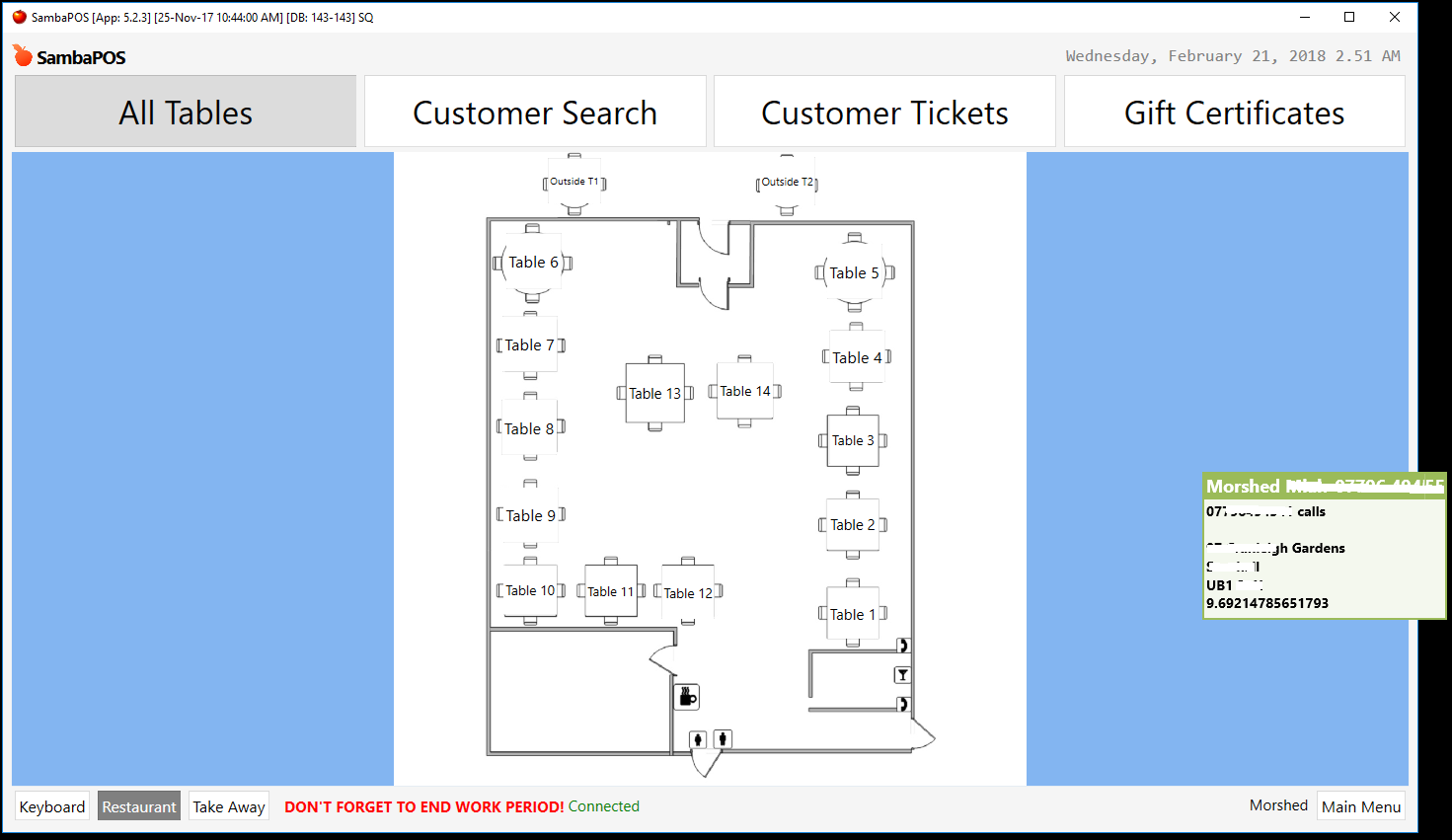1452x840 pixels.
Task: Select round Table 6 on floor plan
Action: click(533, 263)
